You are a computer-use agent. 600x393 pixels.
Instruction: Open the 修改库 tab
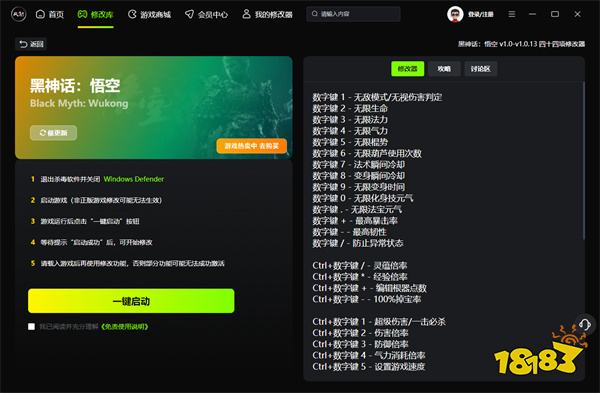point(95,15)
